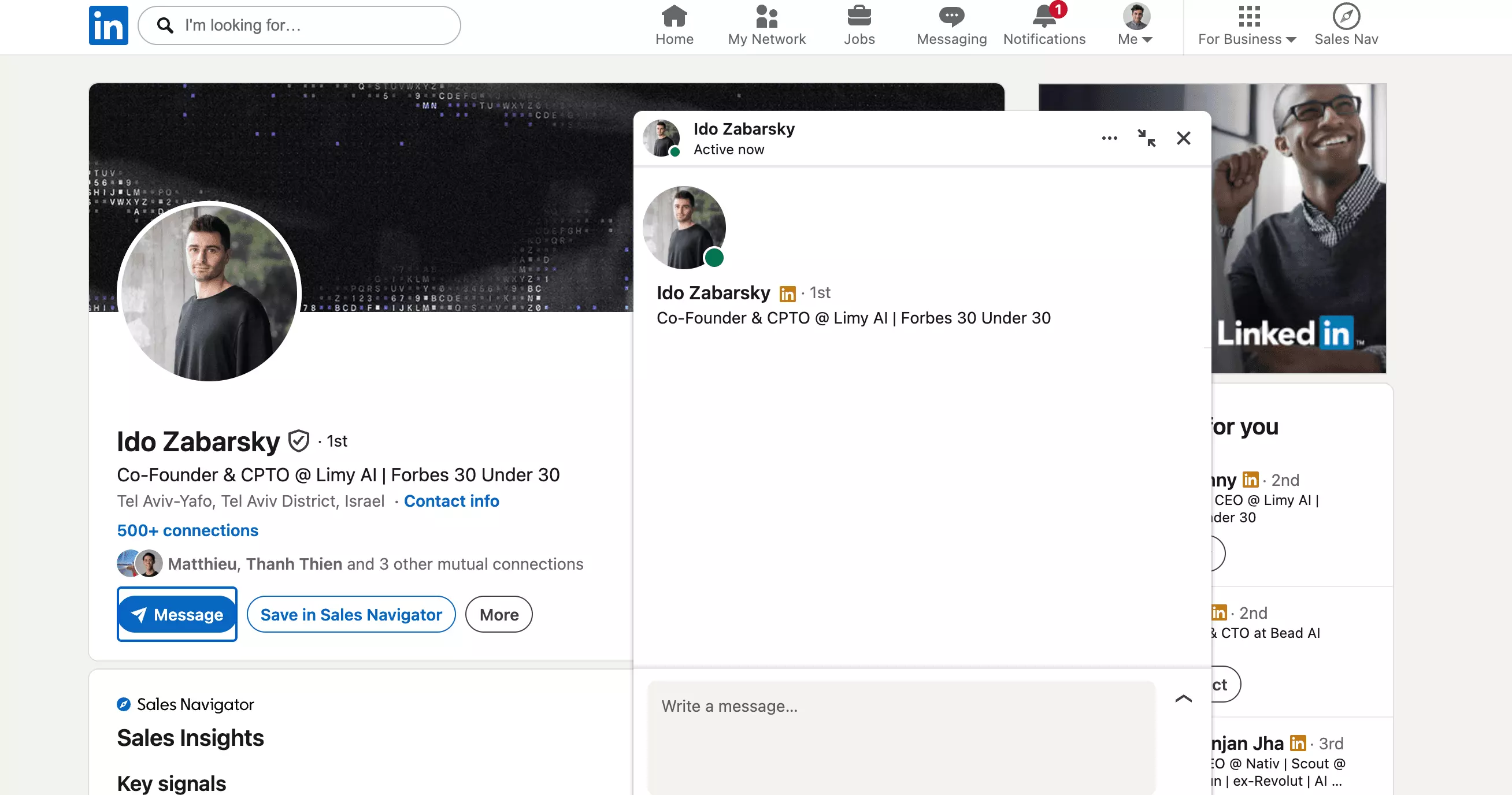Image resolution: width=1512 pixels, height=795 pixels.
Task: Click the LinkedIn logo icon
Action: (109, 25)
